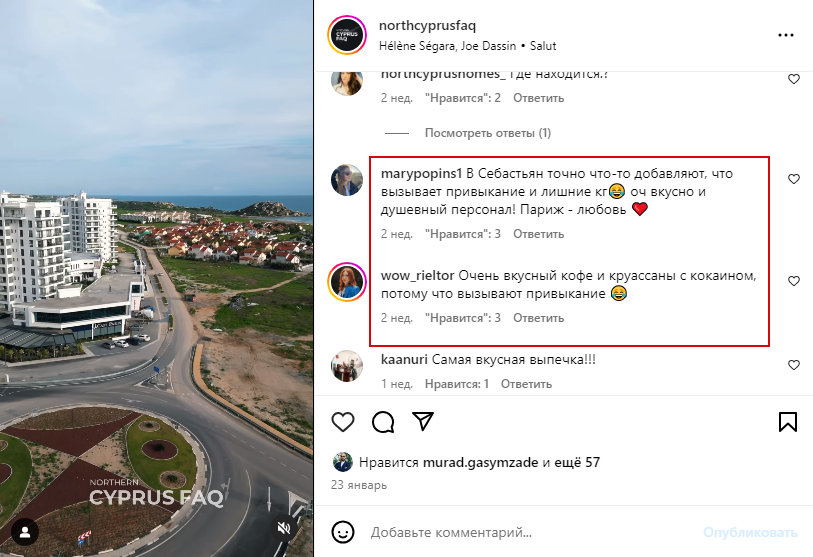
Task: Expand replies via Посмотреть ответы (1)
Action: (x=487, y=133)
